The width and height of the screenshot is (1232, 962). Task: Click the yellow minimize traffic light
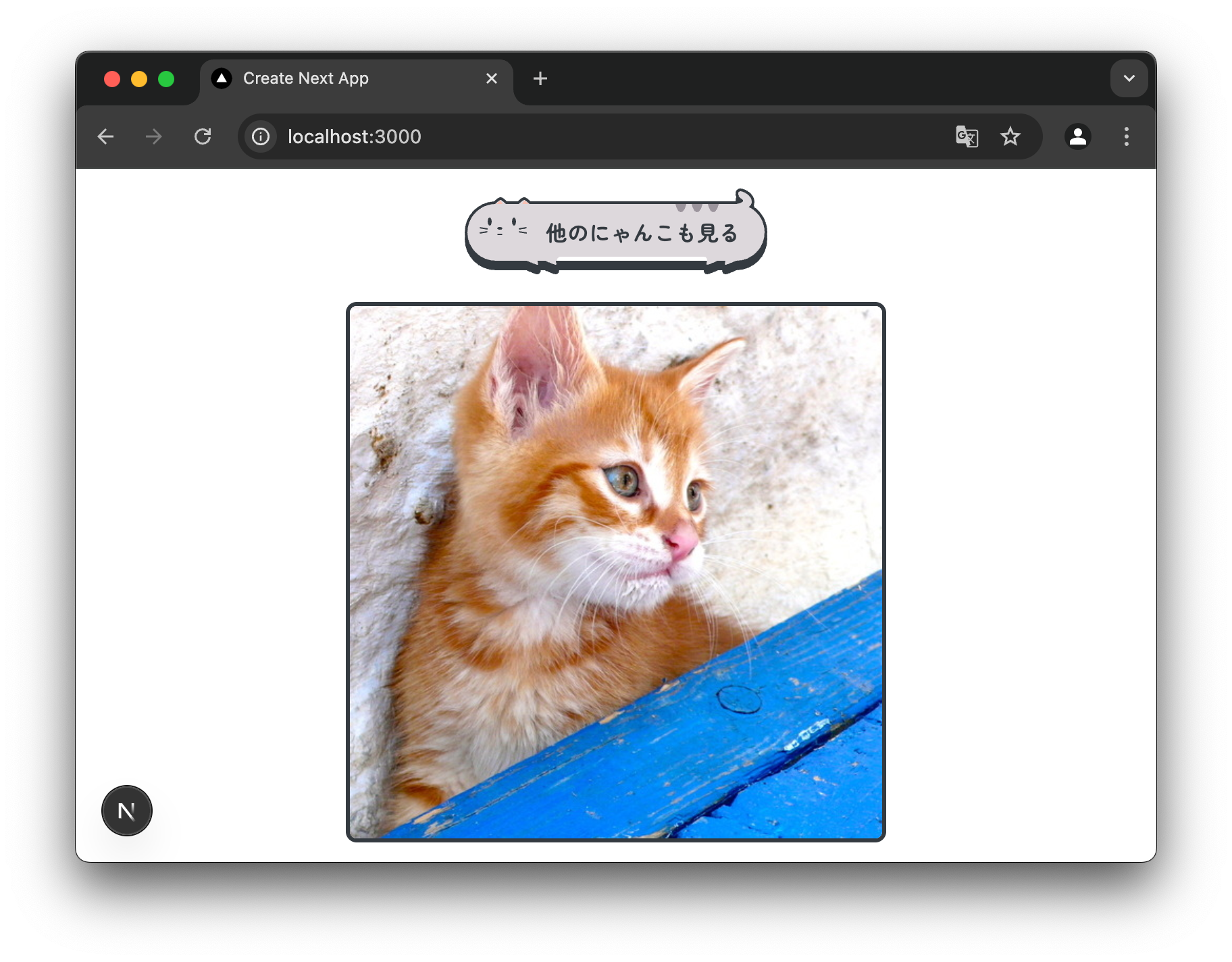[x=139, y=78]
